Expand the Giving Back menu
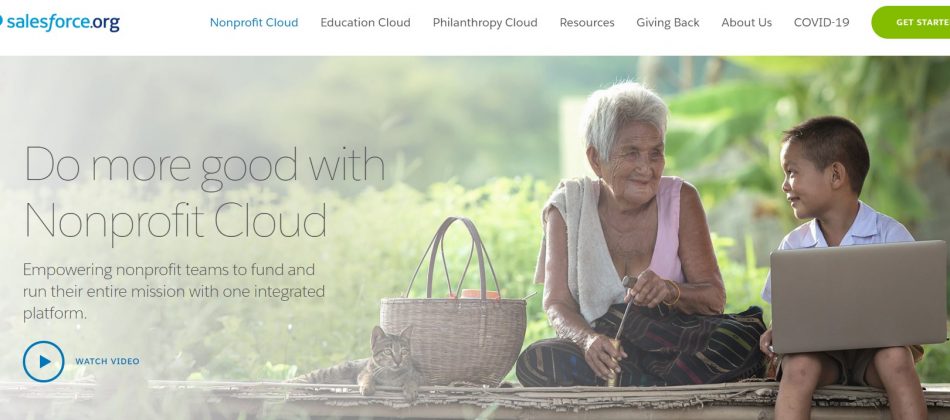 pos(668,22)
